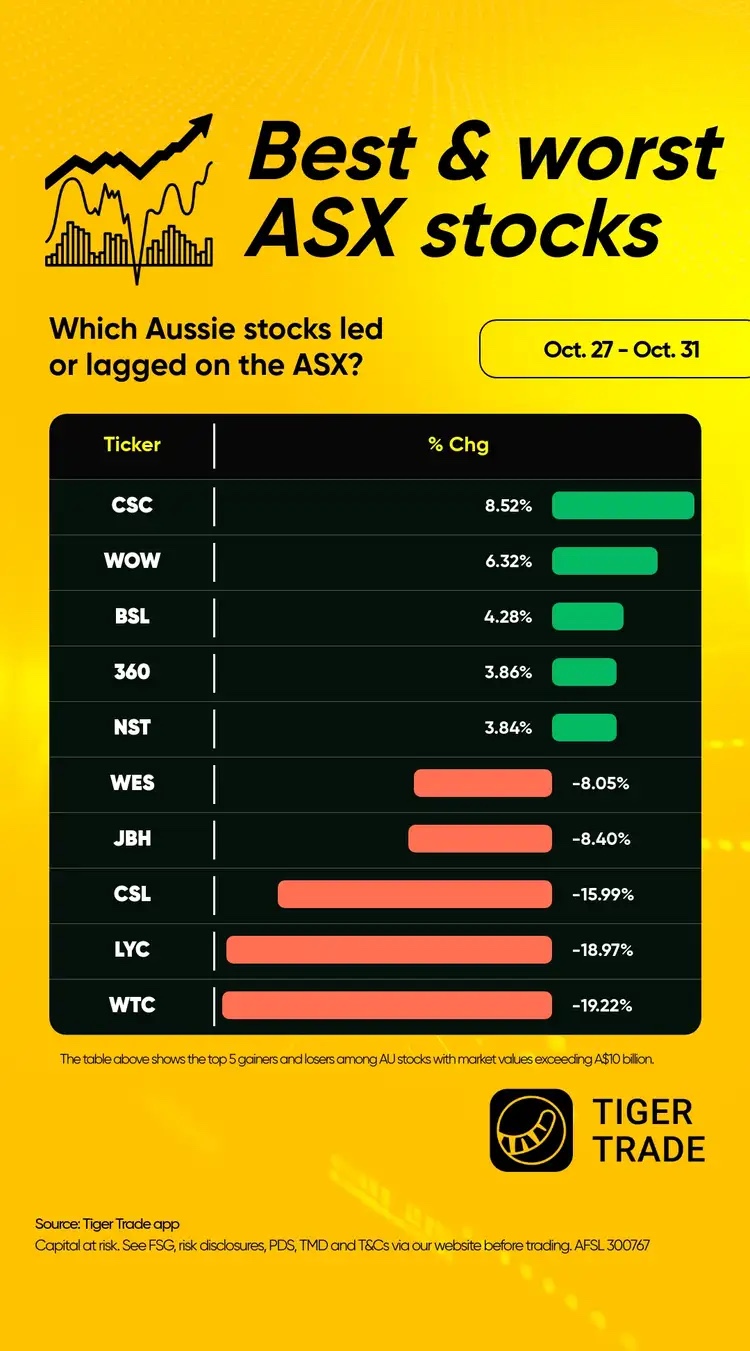Screen dimensions: 750x1351
Task: Select the BSL ticker label
Action: pyautogui.click(x=132, y=616)
